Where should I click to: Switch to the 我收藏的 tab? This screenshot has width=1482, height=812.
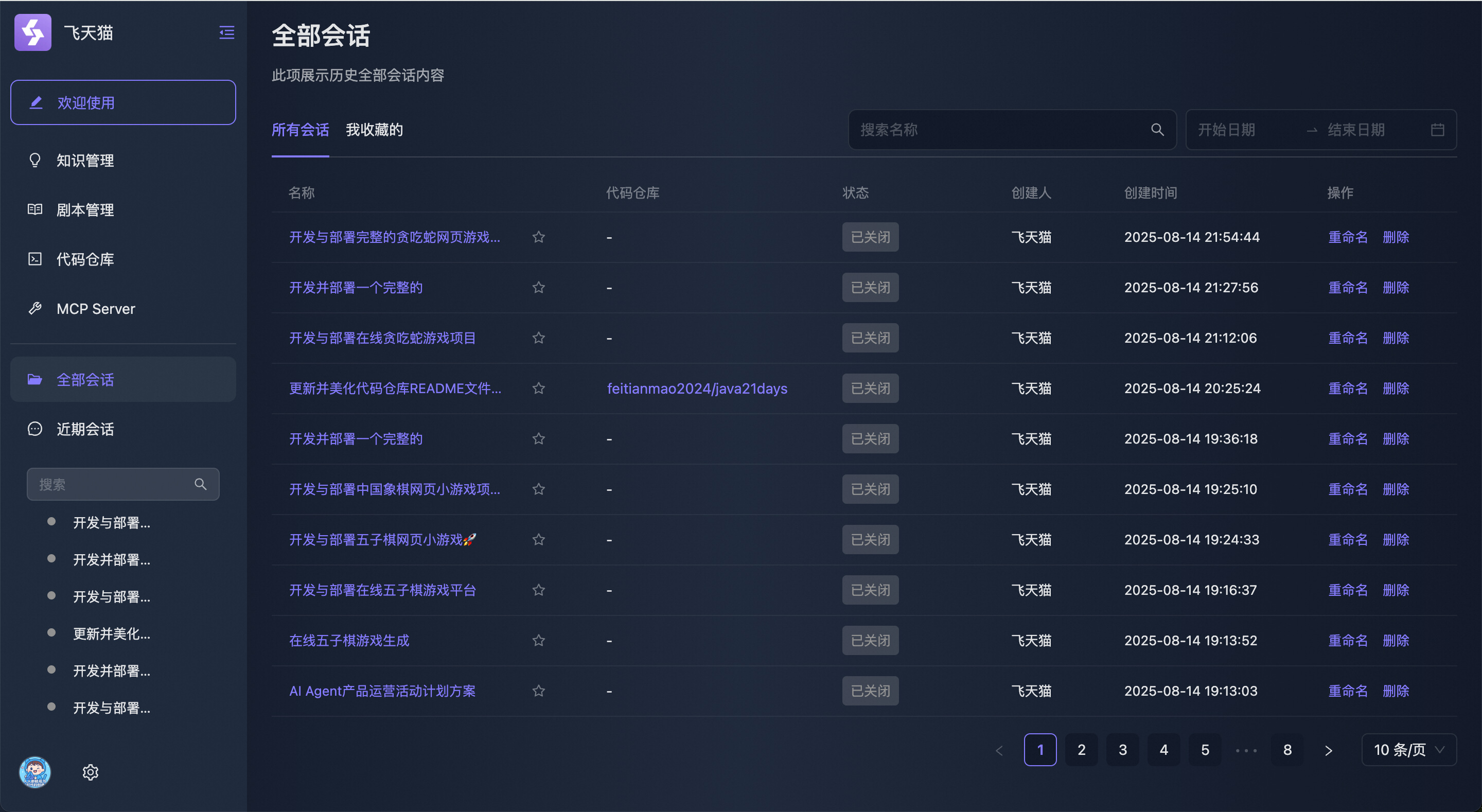(374, 130)
